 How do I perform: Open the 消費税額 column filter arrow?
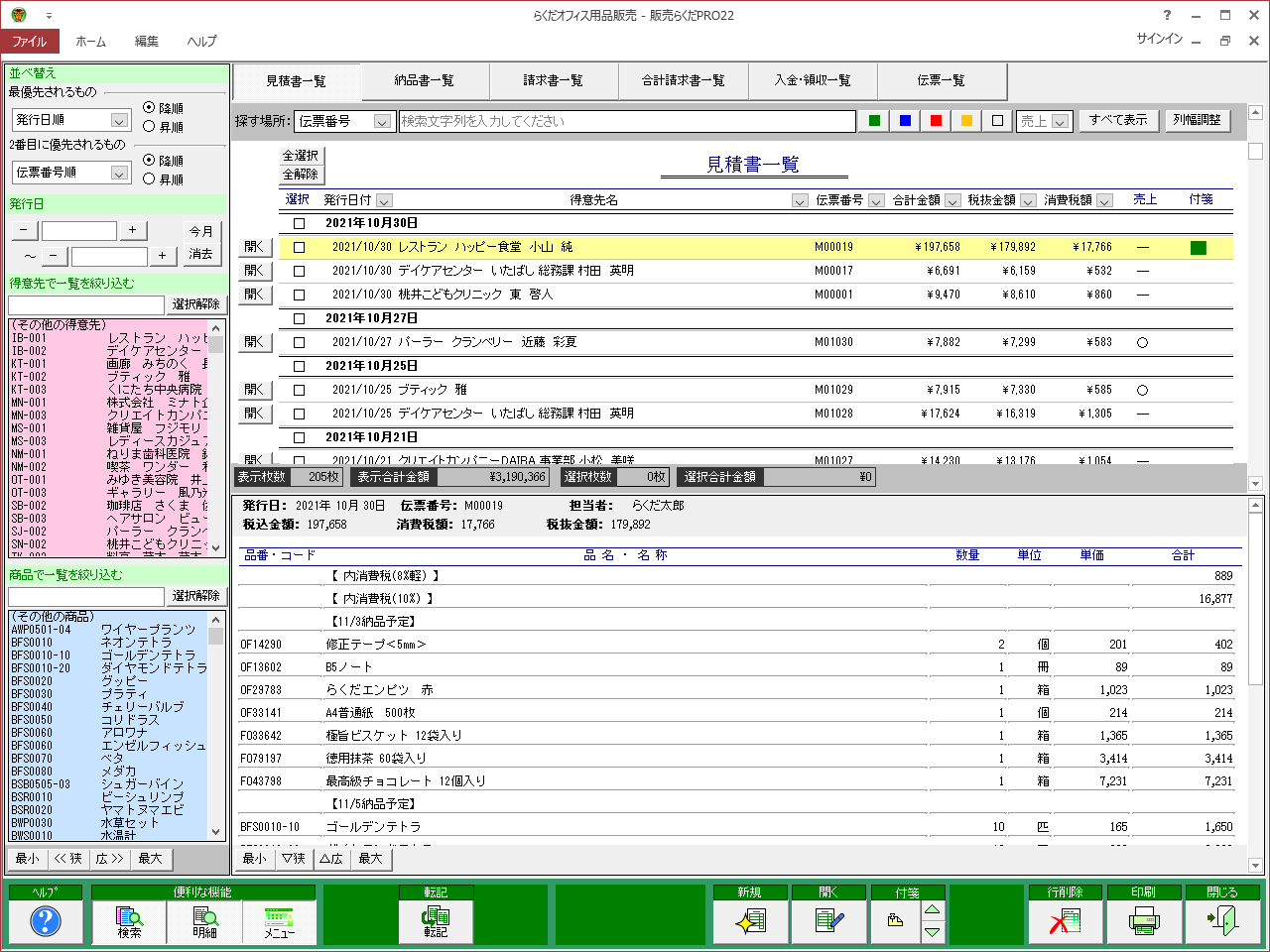[x=1104, y=200]
